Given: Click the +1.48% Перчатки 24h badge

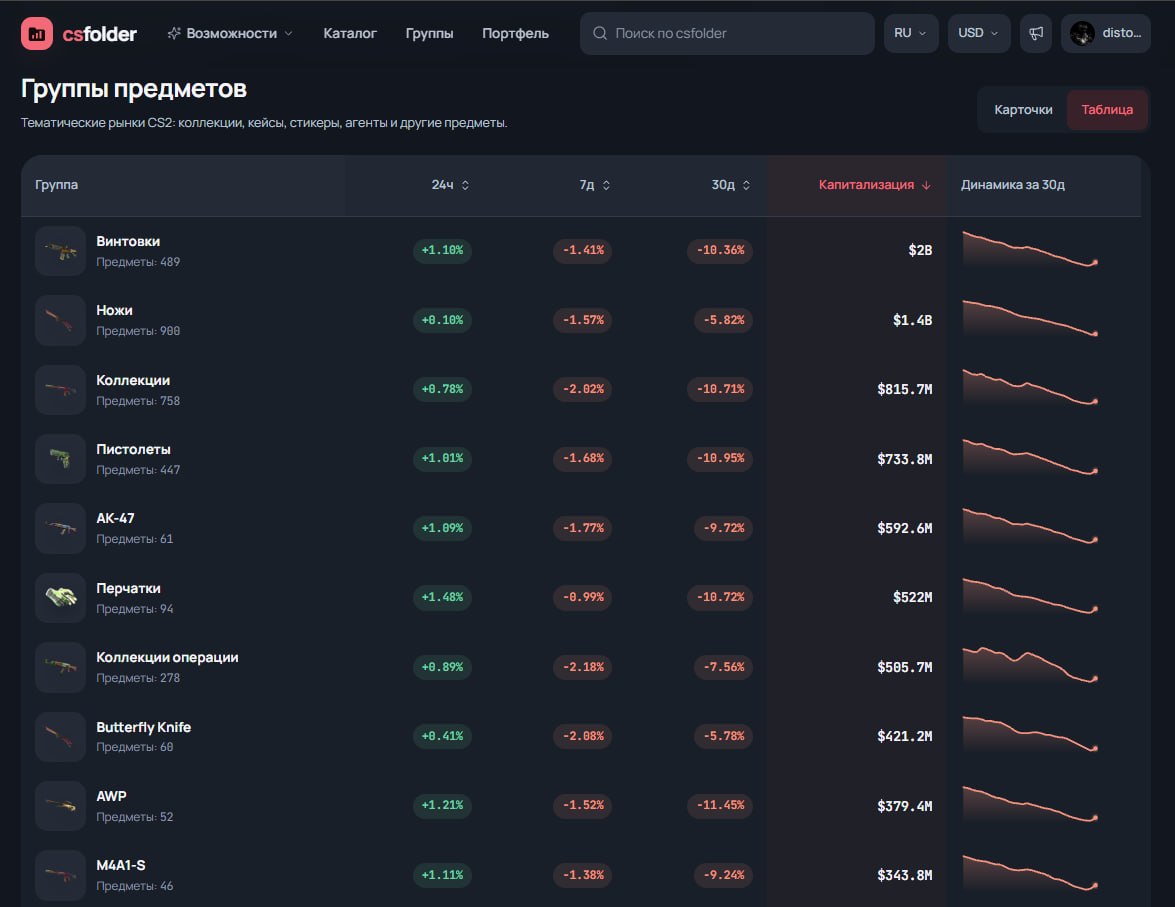Looking at the screenshot, I should 442,597.
